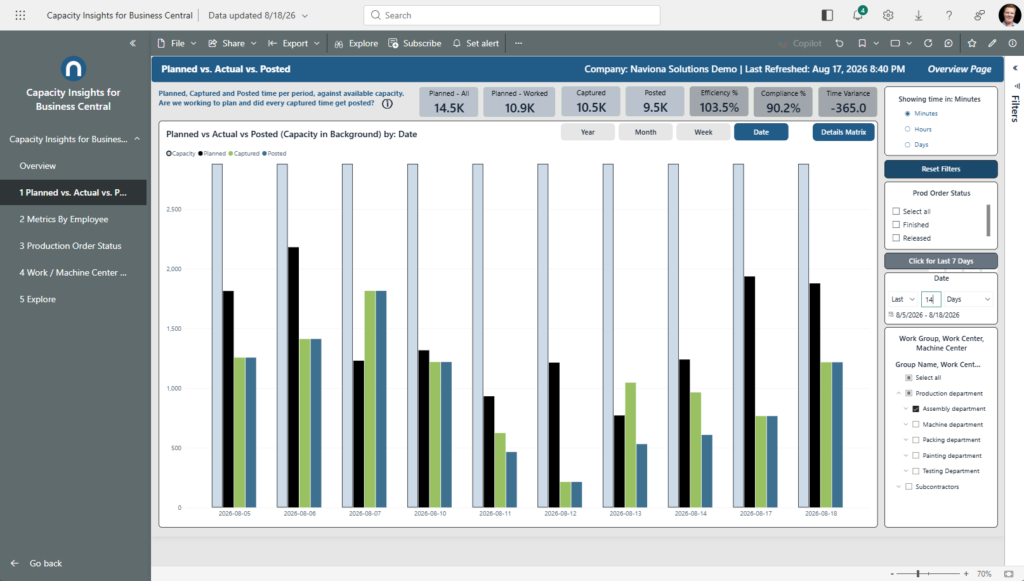Open the File dropdown menu
1024x581 pixels.
(x=177, y=43)
